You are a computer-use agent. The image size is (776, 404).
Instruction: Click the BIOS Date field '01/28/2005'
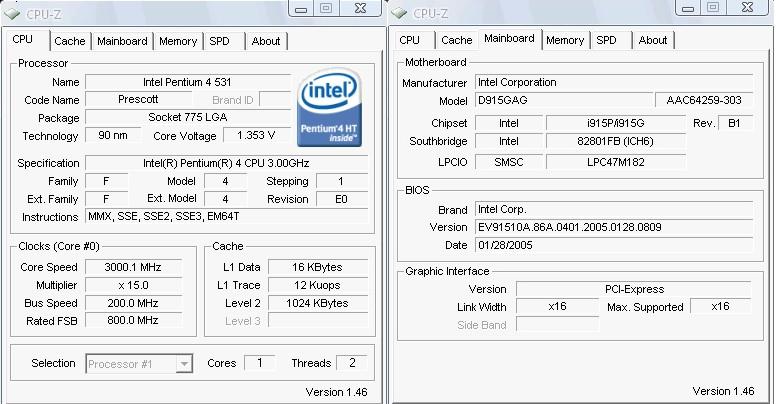614,245
